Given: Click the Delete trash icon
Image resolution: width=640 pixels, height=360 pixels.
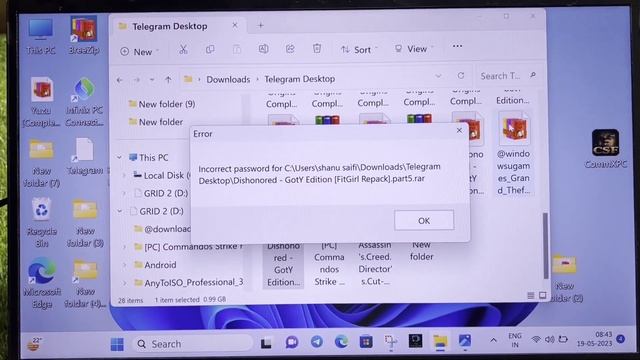Looking at the screenshot, I should pos(317,49).
